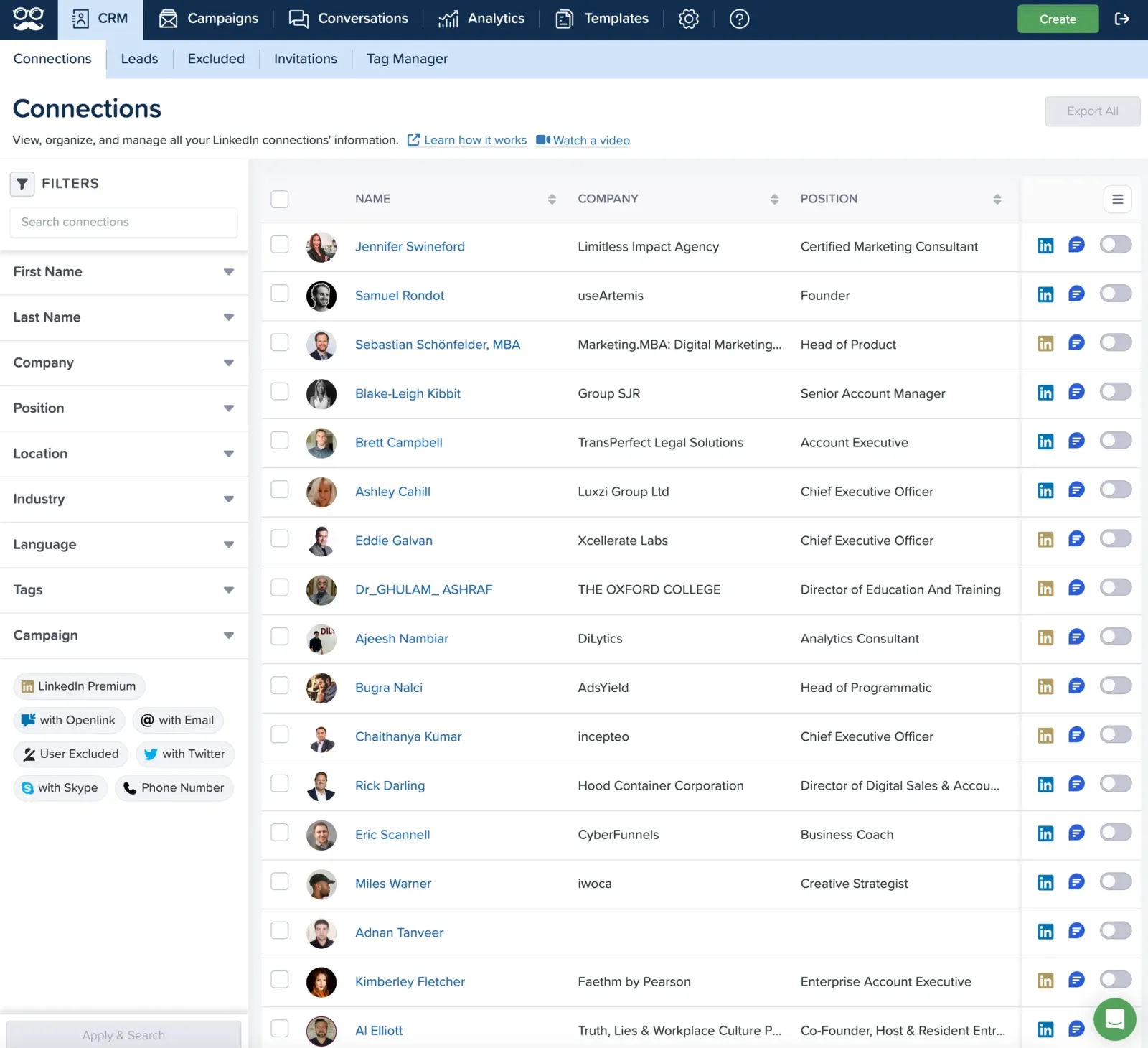Select the checkbox for Jennifer Swineford
1148x1048 pixels.
coord(280,245)
